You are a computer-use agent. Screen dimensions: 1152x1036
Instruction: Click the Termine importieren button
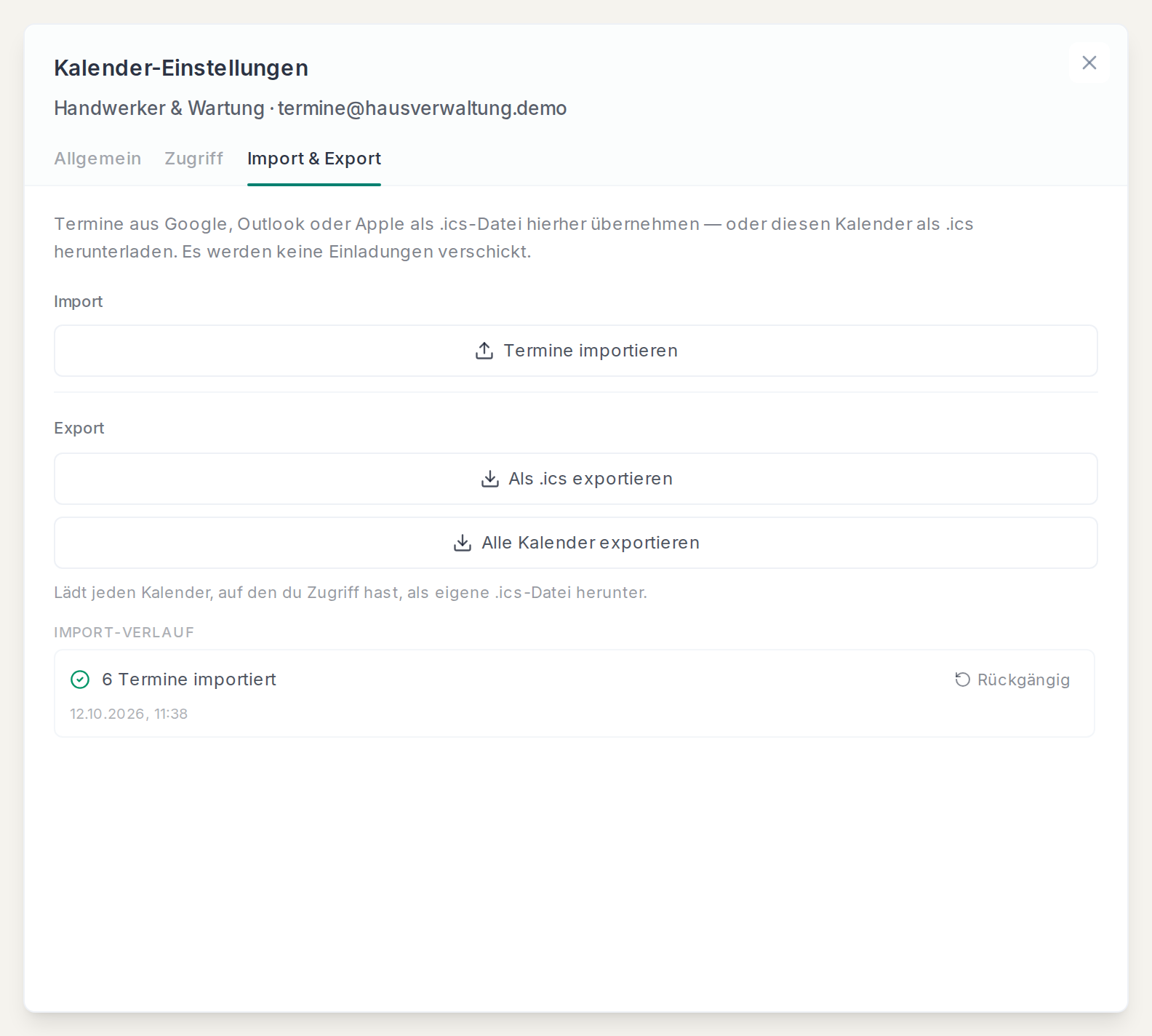click(x=576, y=351)
